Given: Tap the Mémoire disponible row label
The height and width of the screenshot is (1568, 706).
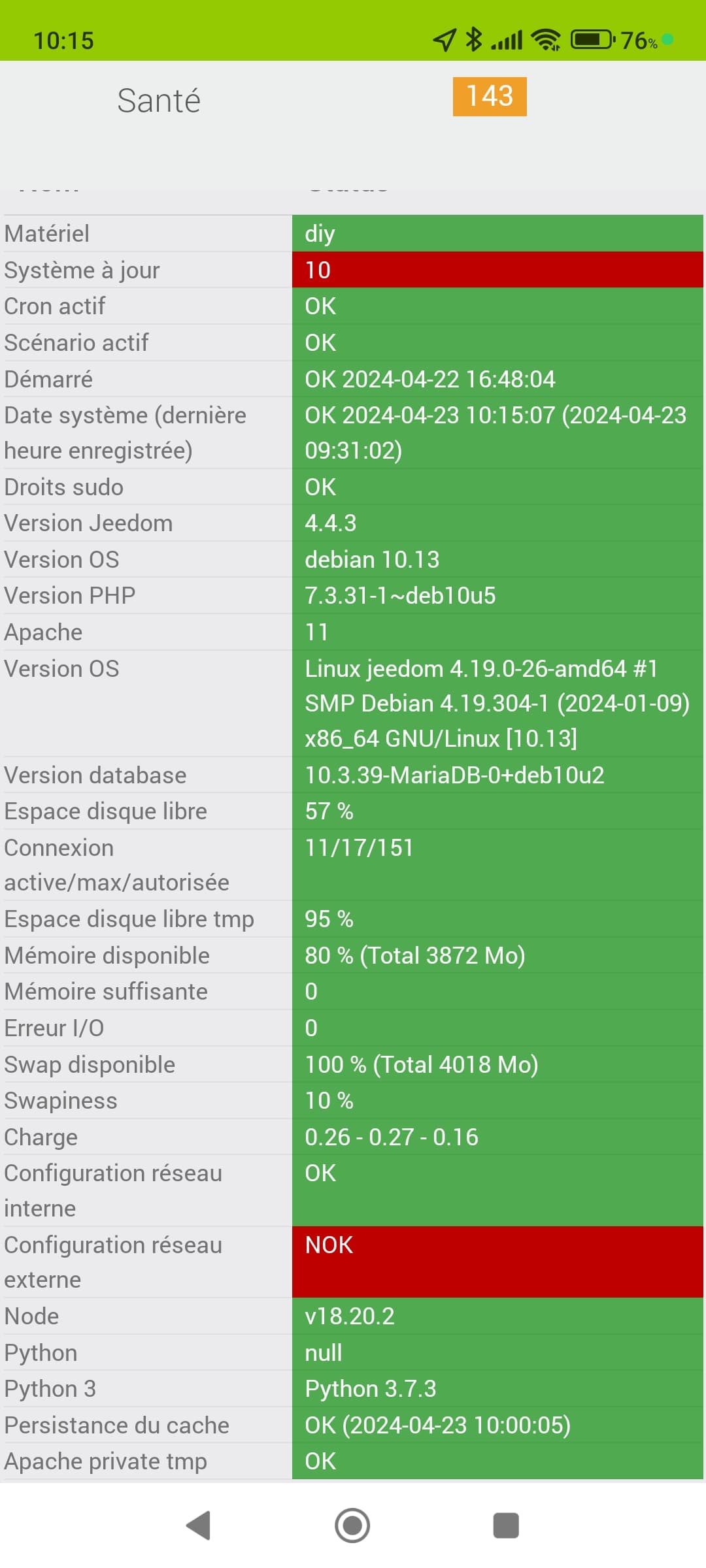Looking at the screenshot, I should pyautogui.click(x=107, y=955).
